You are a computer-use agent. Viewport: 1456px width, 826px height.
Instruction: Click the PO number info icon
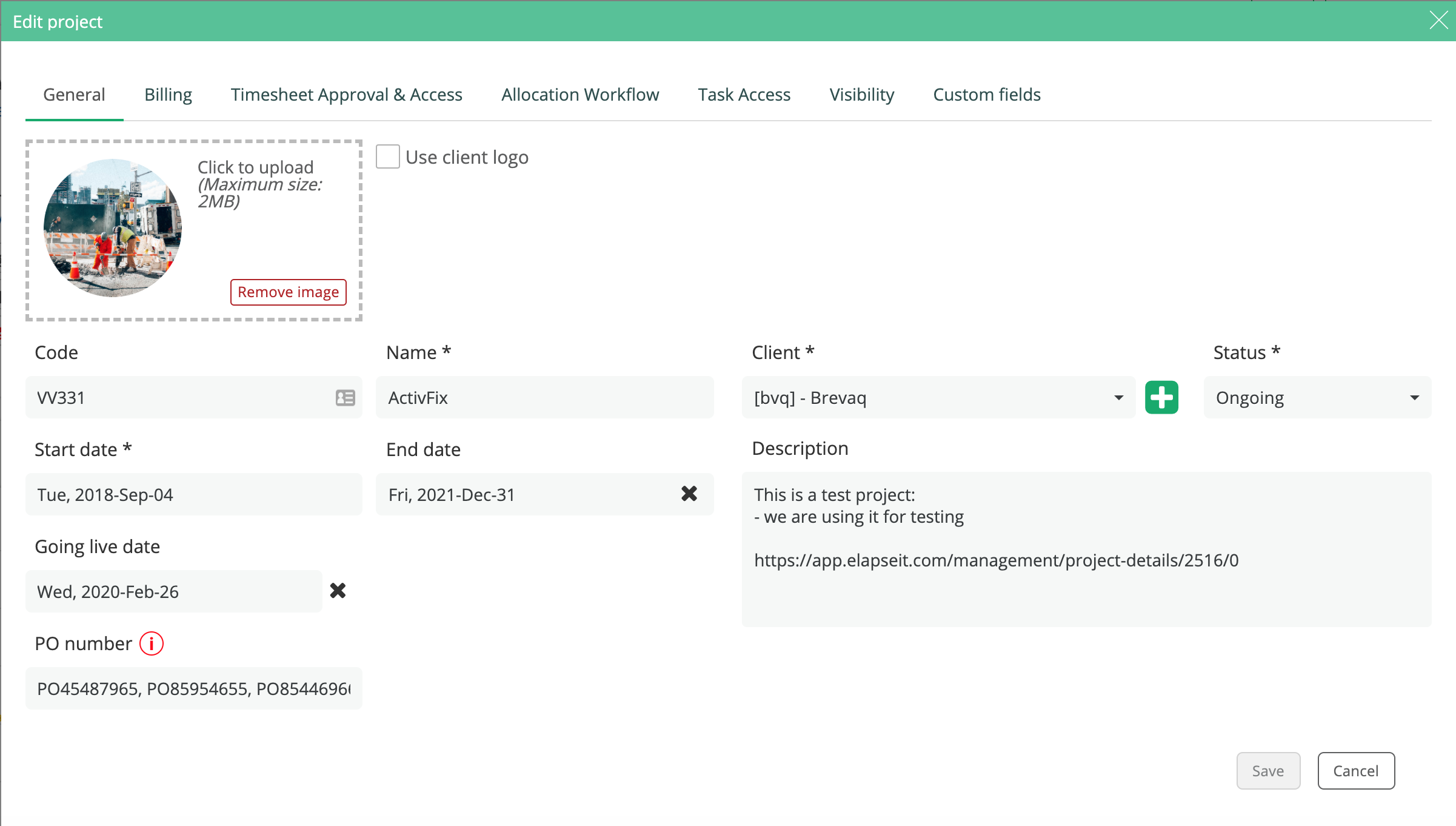(x=151, y=643)
